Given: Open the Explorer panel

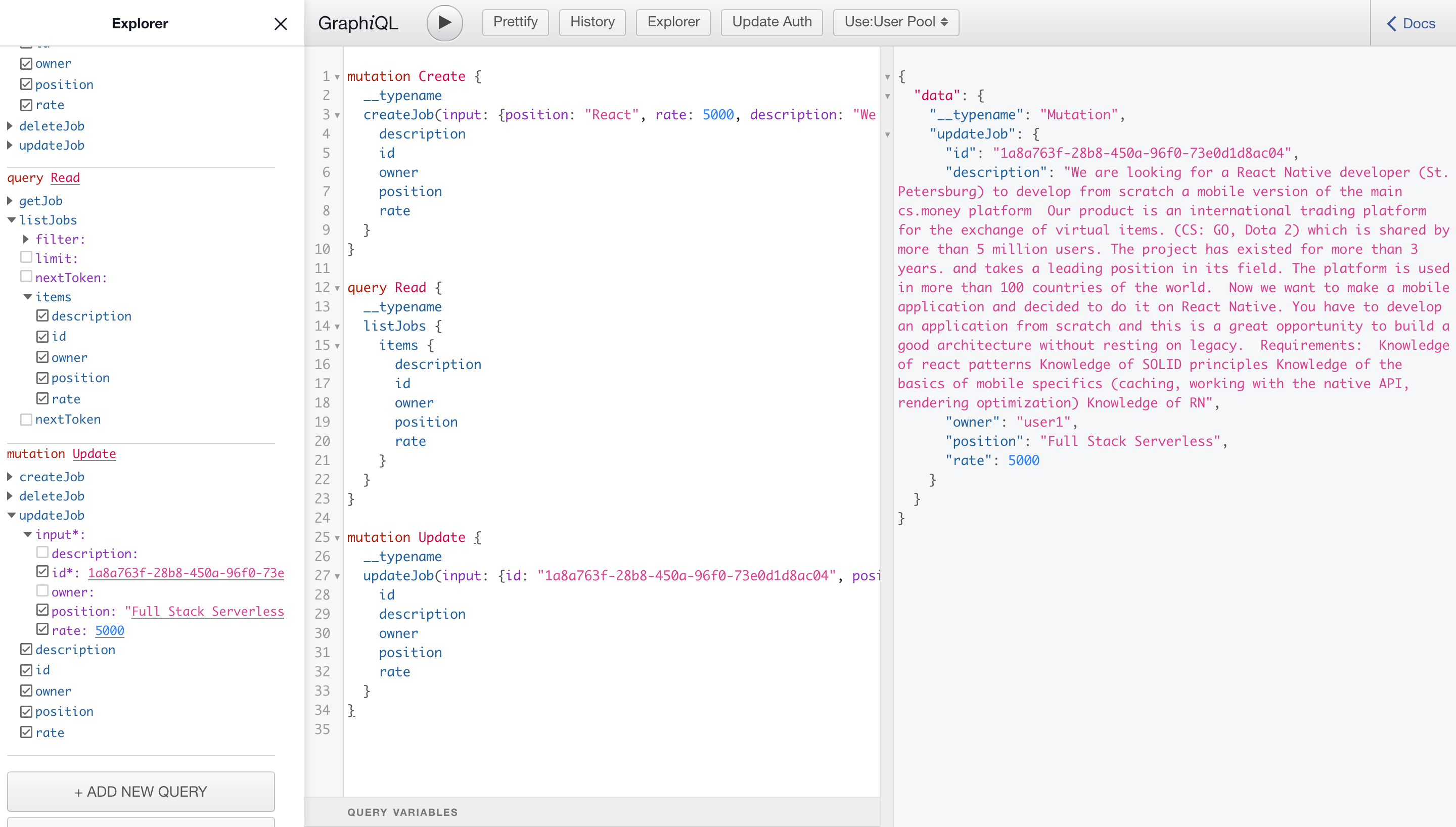Looking at the screenshot, I should coord(673,21).
